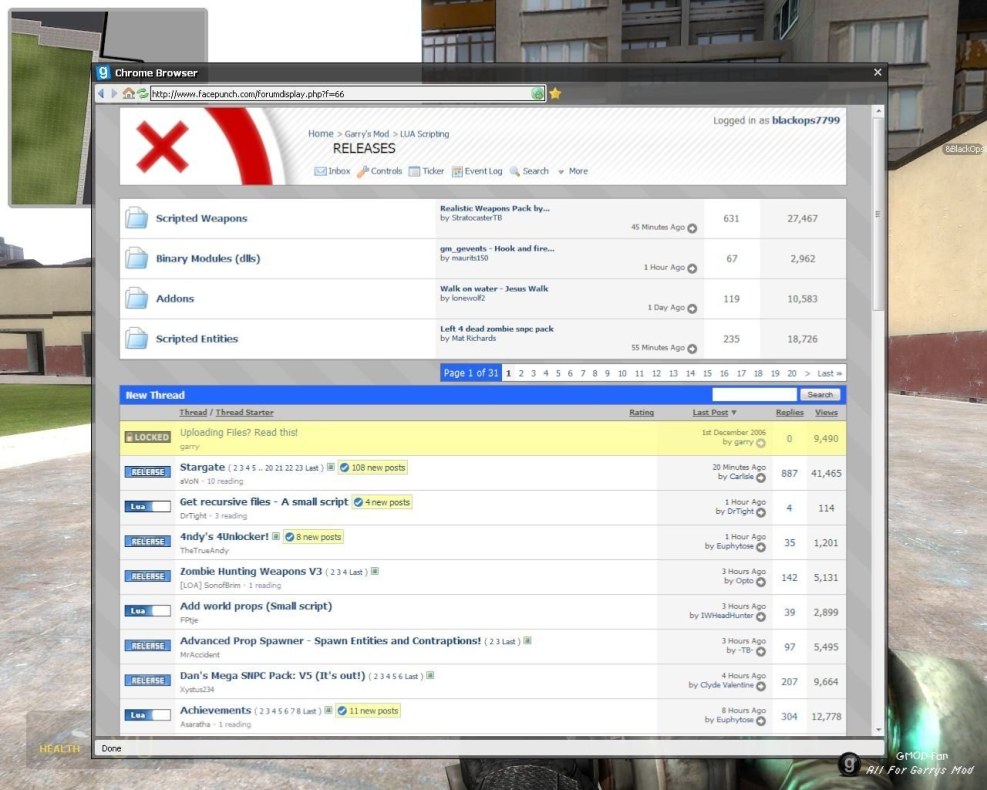Image resolution: width=987 pixels, height=790 pixels.
Task: Click the browser back arrow
Action: (101, 93)
